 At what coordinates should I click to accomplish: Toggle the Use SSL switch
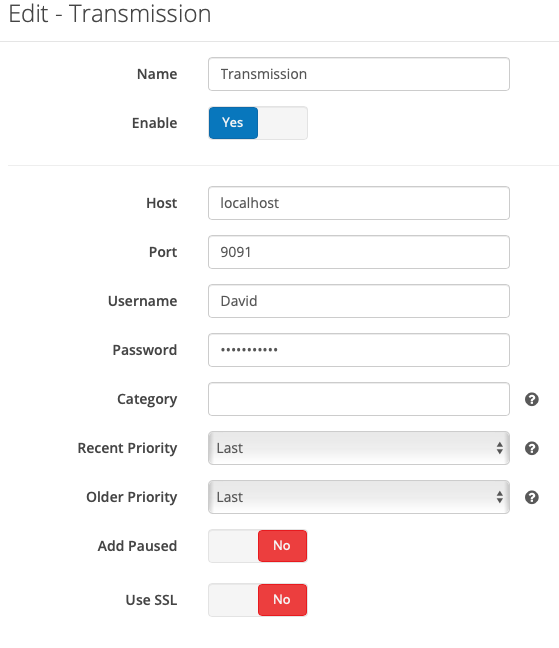pyautogui.click(x=258, y=600)
